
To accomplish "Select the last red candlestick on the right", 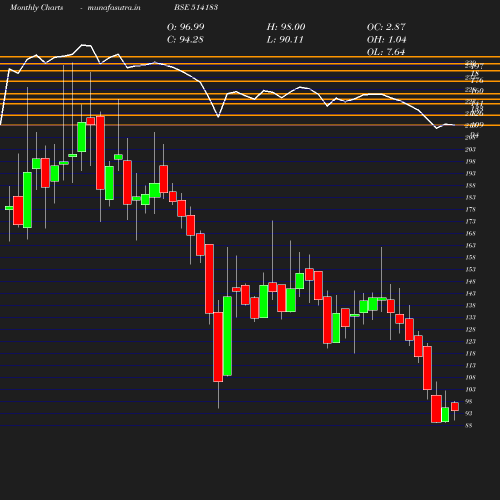I will (x=455, y=407).
